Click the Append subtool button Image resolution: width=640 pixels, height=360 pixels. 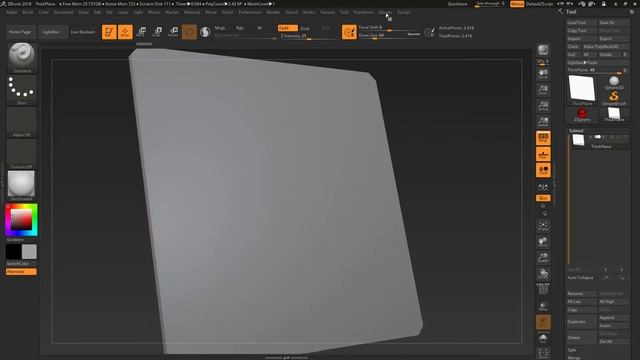[613, 318]
